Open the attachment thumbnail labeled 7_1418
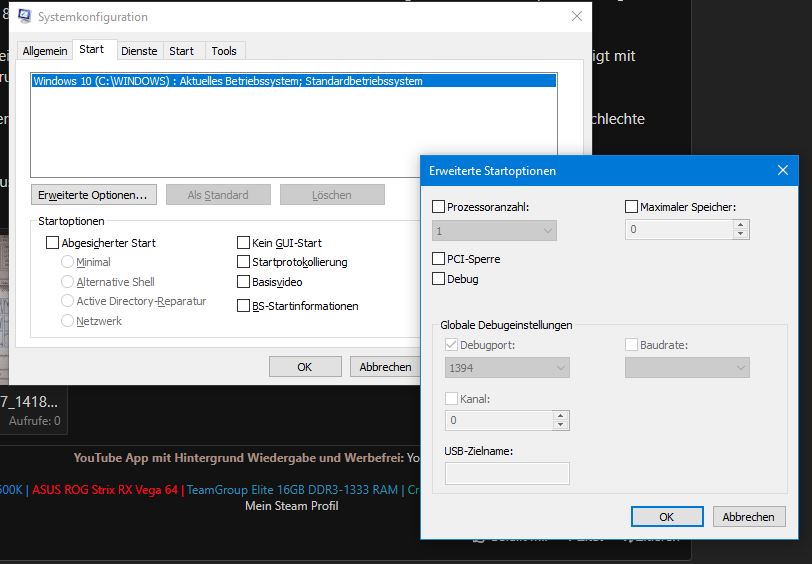812x564 pixels. click(x=29, y=401)
